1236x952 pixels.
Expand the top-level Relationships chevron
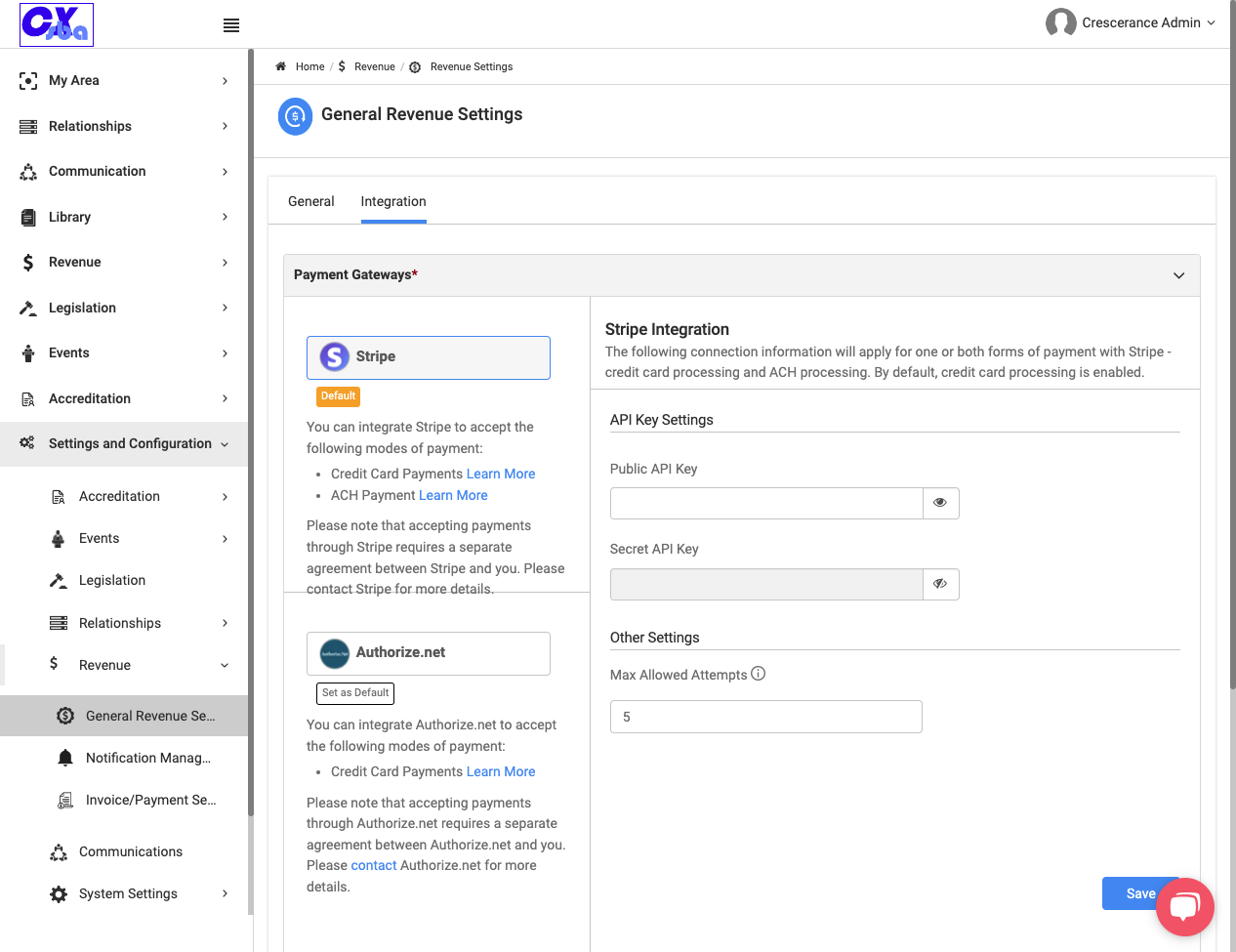pyautogui.click(x=225, y=126)
